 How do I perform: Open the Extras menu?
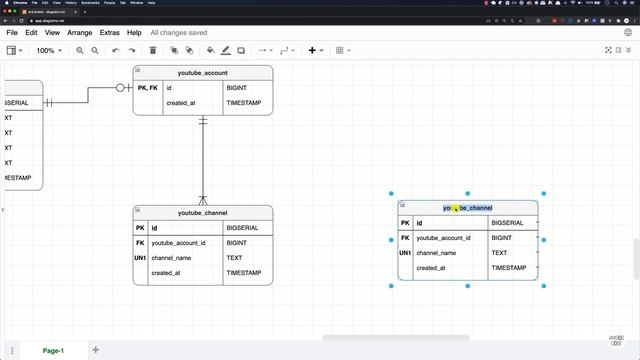tap(109, 33)
